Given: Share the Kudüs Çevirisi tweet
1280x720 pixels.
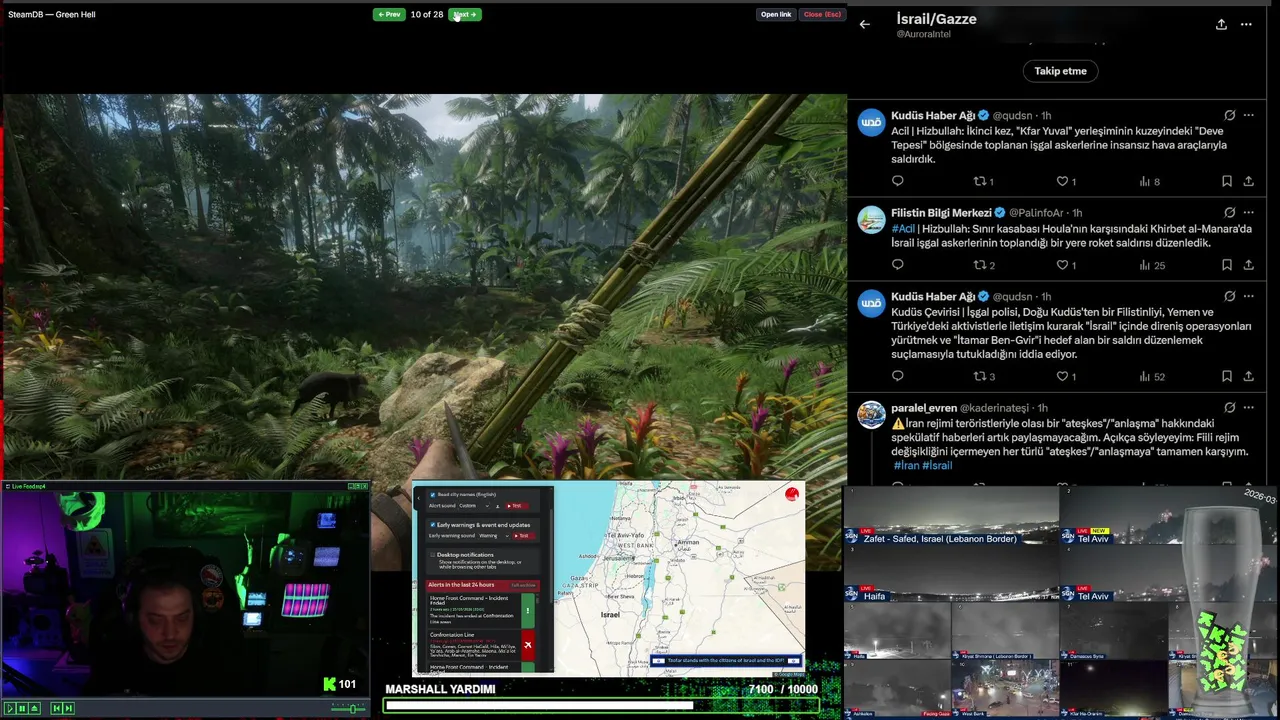Looking at the screenshot, I should [1248, 376].
